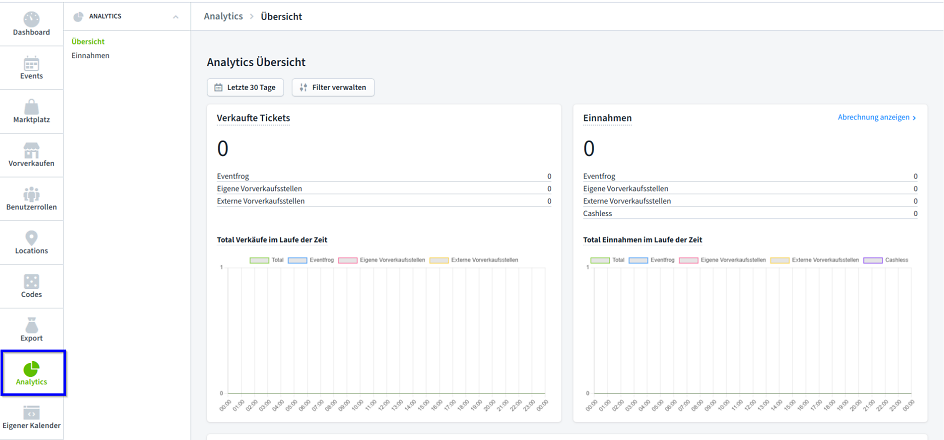Open Eigener Kalender sidebar icon
The image size is (944, 440).
point(31,413)
